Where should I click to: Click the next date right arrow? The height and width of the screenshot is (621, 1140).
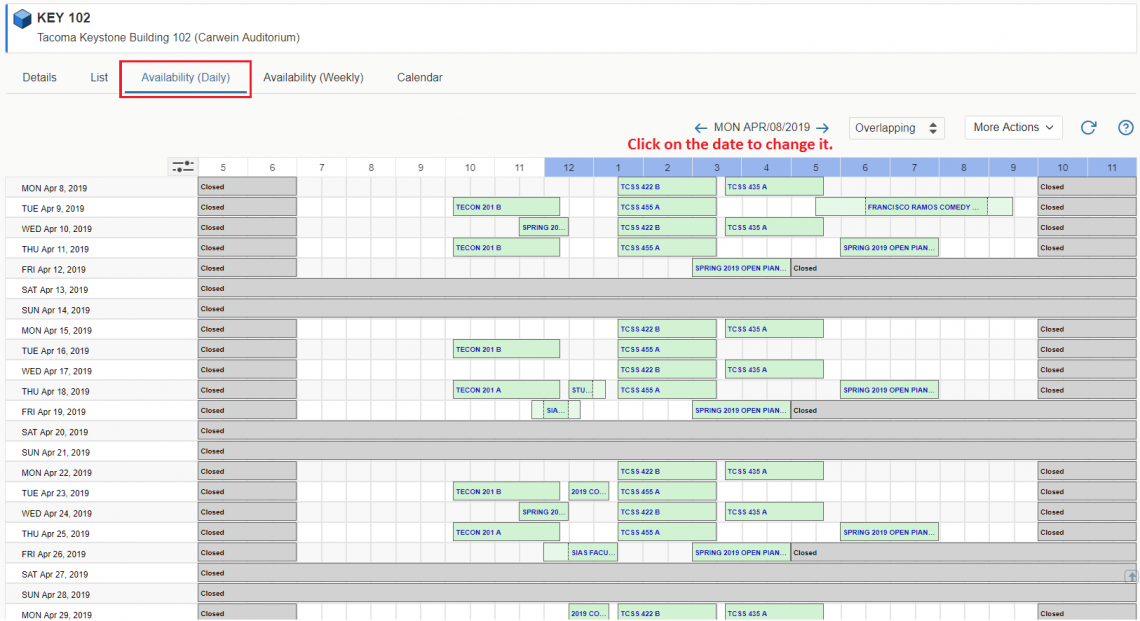point(822,128)
